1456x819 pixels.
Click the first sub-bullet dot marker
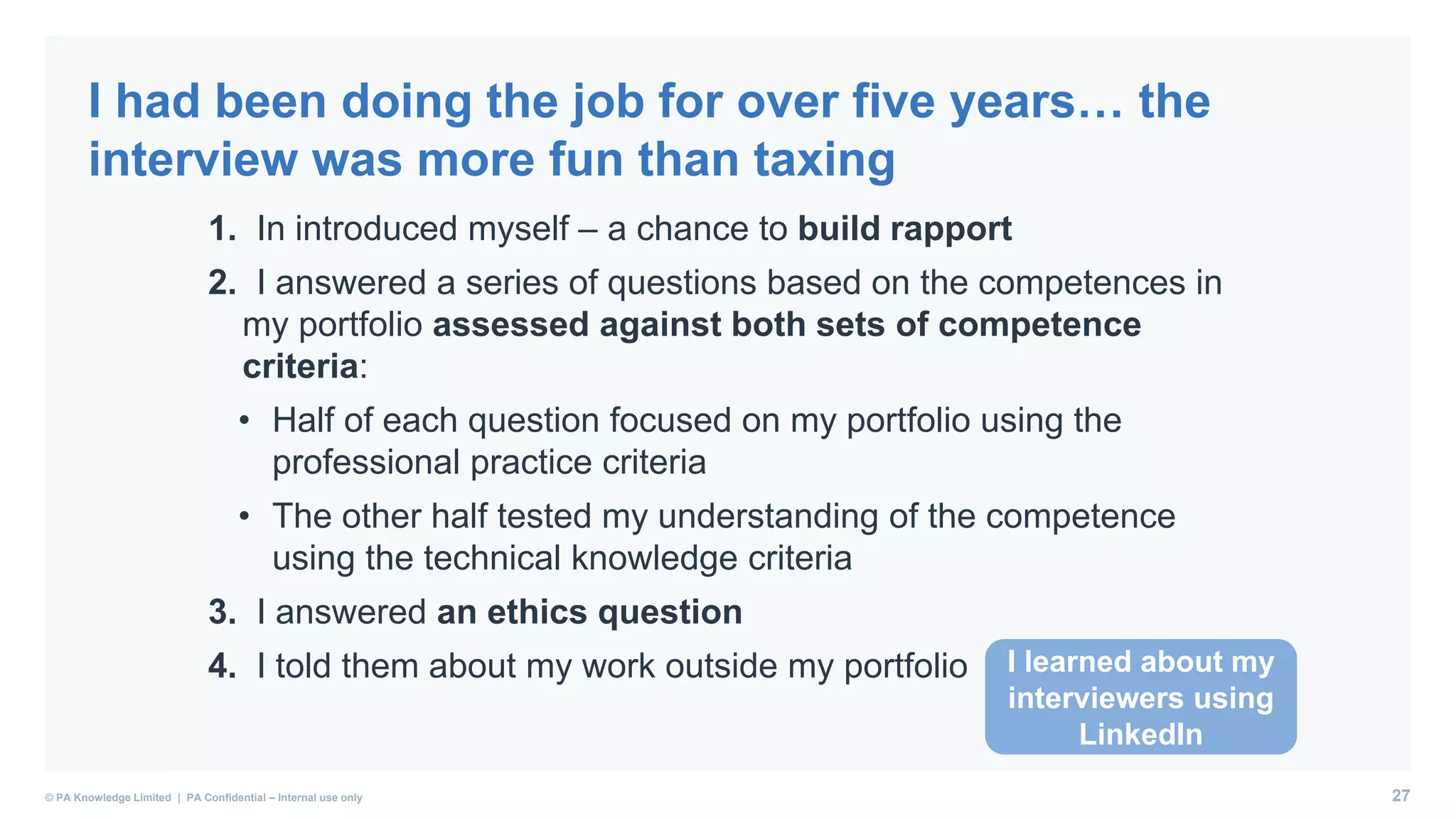244,420
